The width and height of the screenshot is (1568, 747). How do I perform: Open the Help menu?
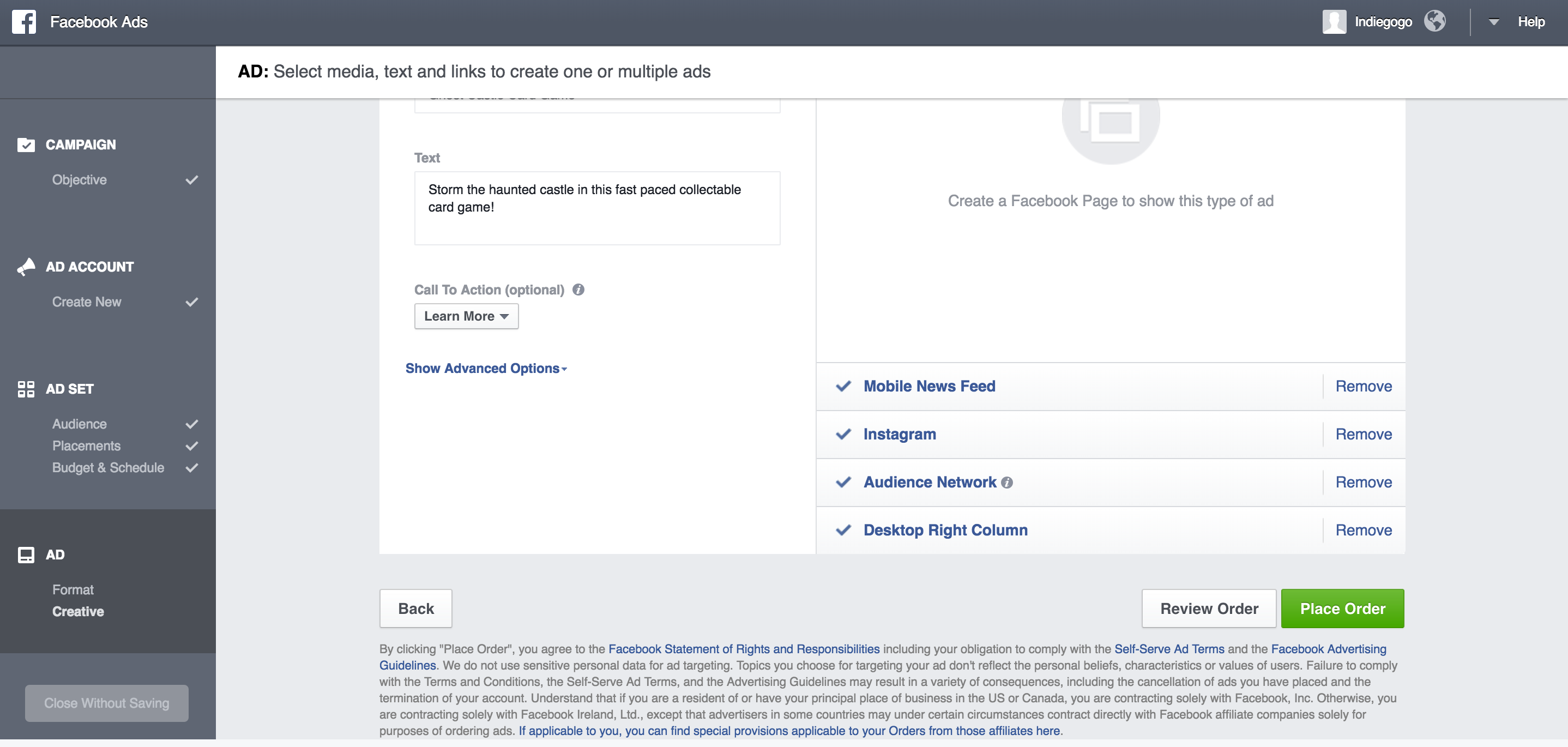click(x=1530, y=22)
